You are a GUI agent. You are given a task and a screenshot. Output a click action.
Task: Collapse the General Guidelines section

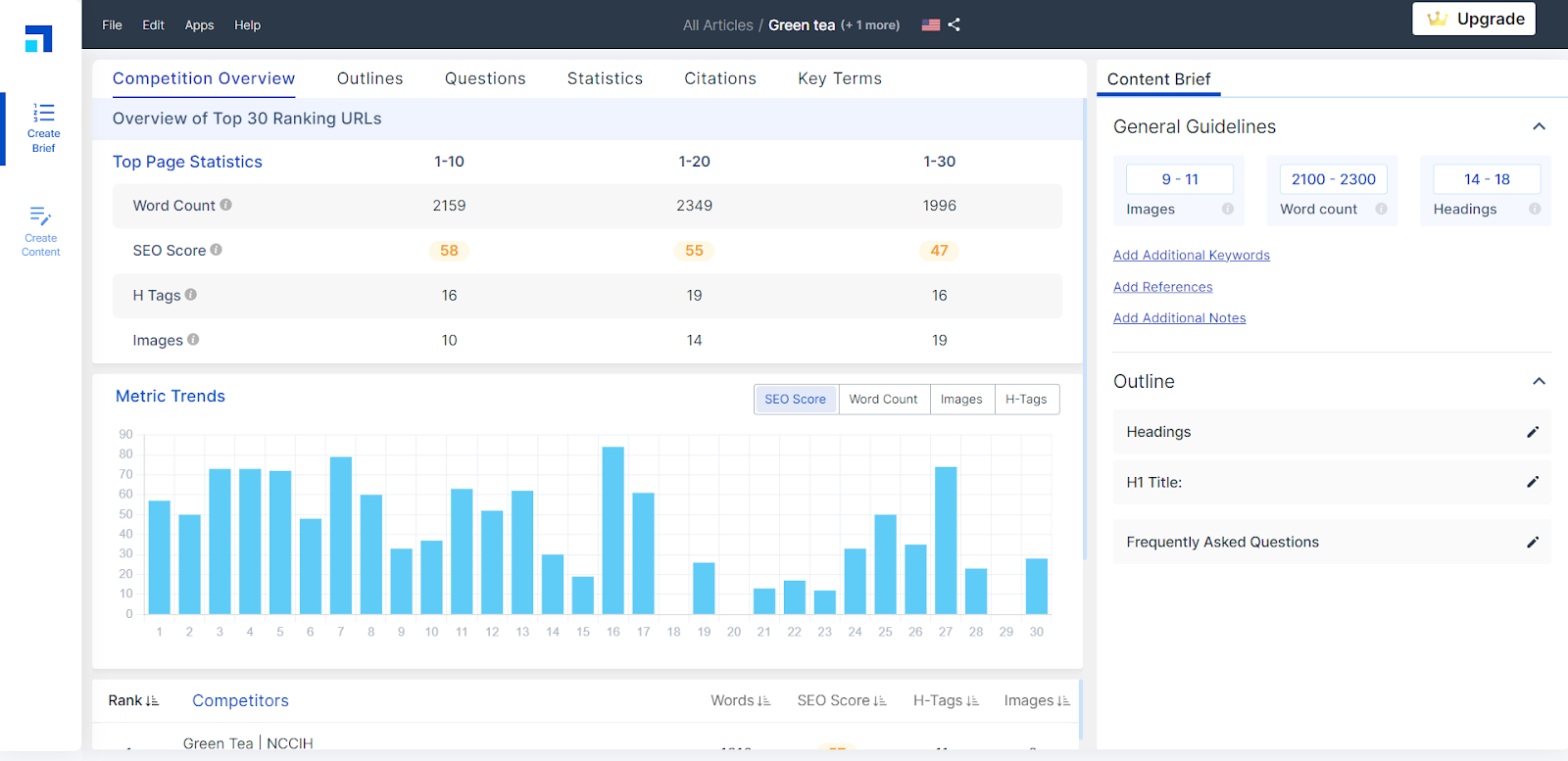pos(1539,126)
